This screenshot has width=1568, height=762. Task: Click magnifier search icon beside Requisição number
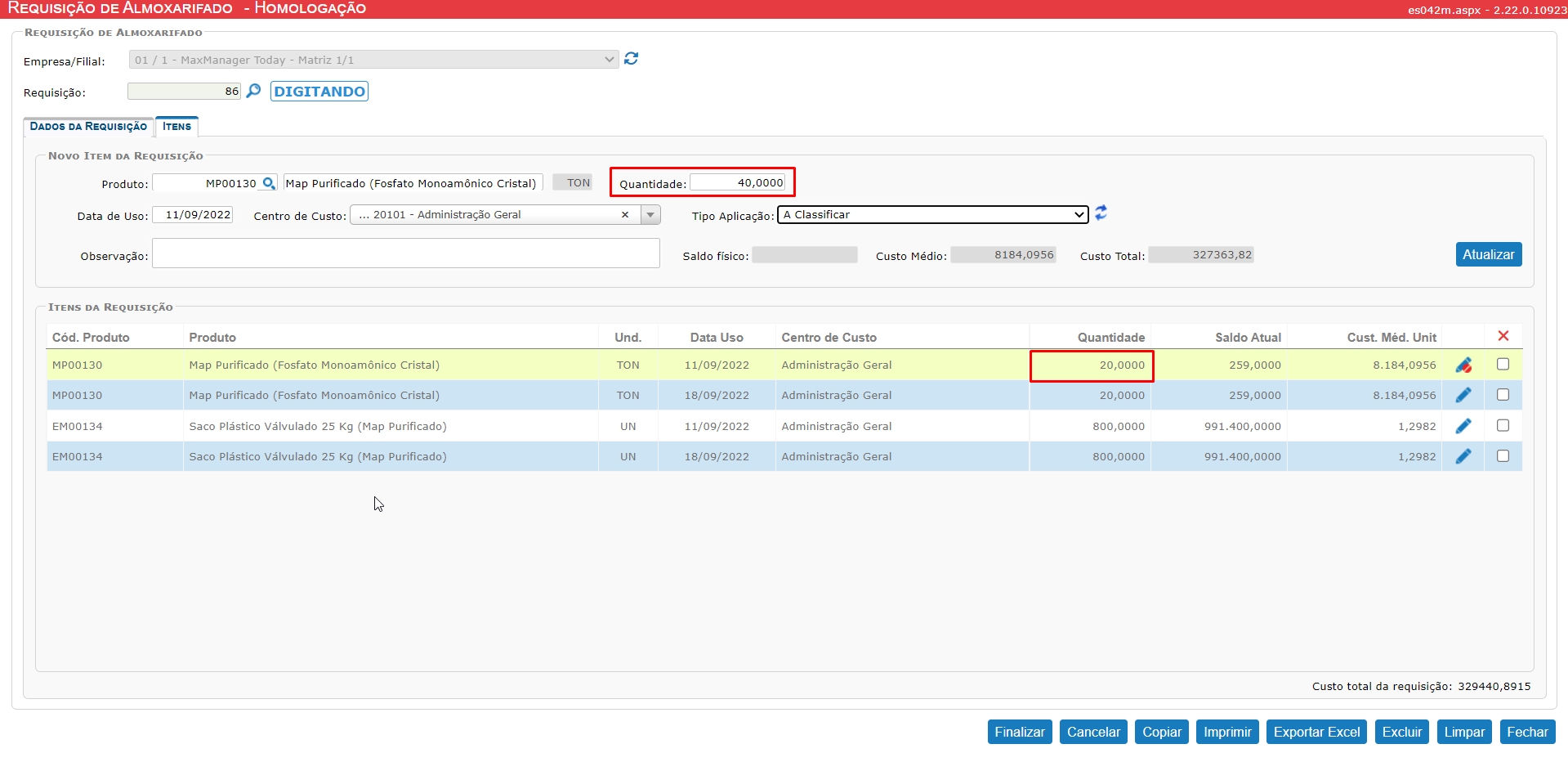(x=253, y=91)
